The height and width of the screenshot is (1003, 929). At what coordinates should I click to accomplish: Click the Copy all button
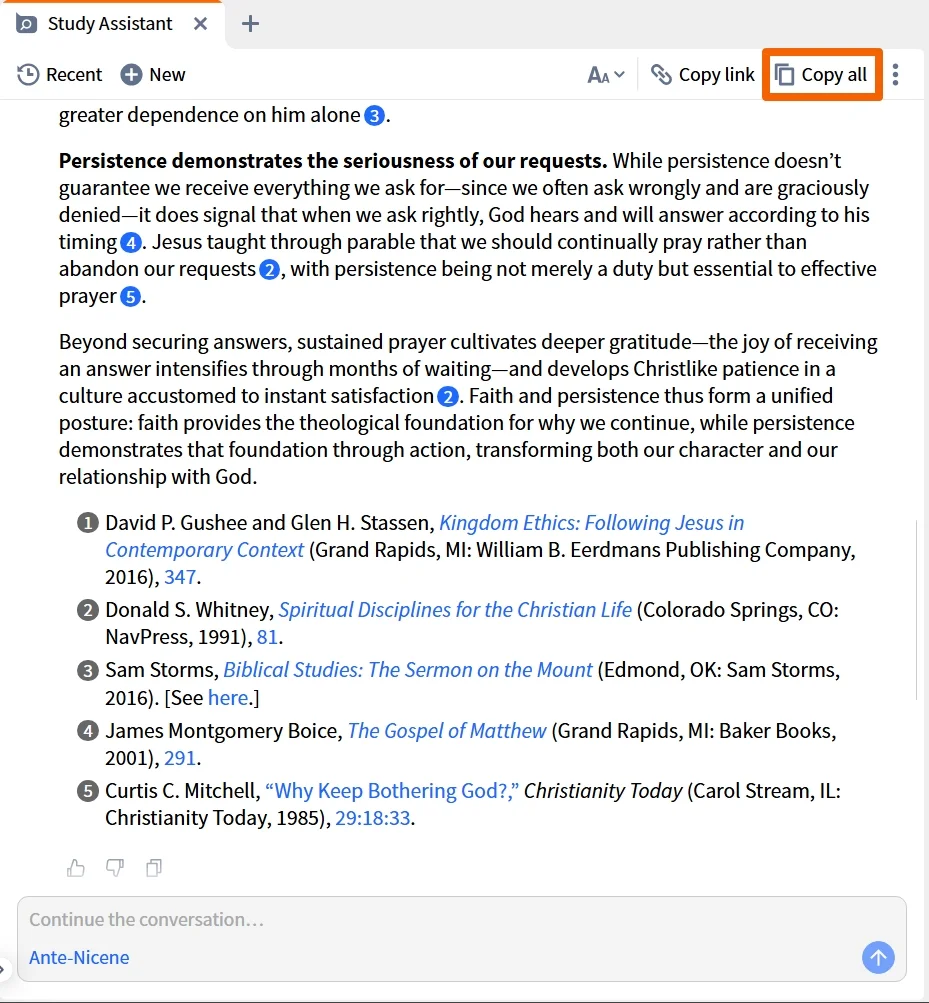822,75
